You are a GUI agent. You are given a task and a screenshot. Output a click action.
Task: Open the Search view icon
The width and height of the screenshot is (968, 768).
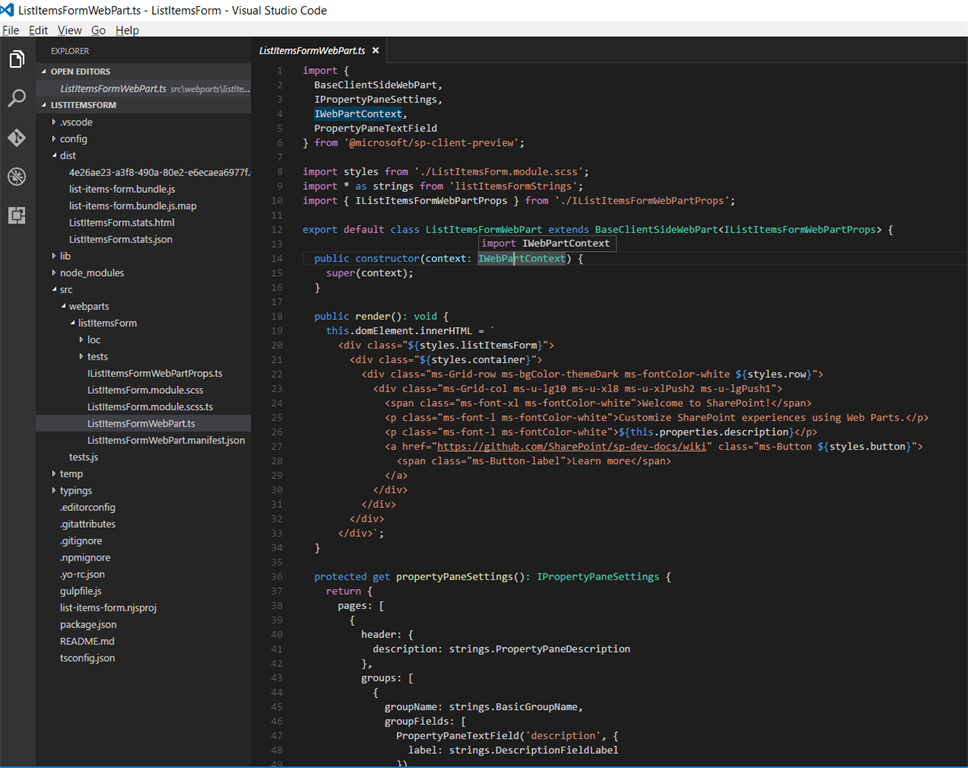[x=17, y=98]
